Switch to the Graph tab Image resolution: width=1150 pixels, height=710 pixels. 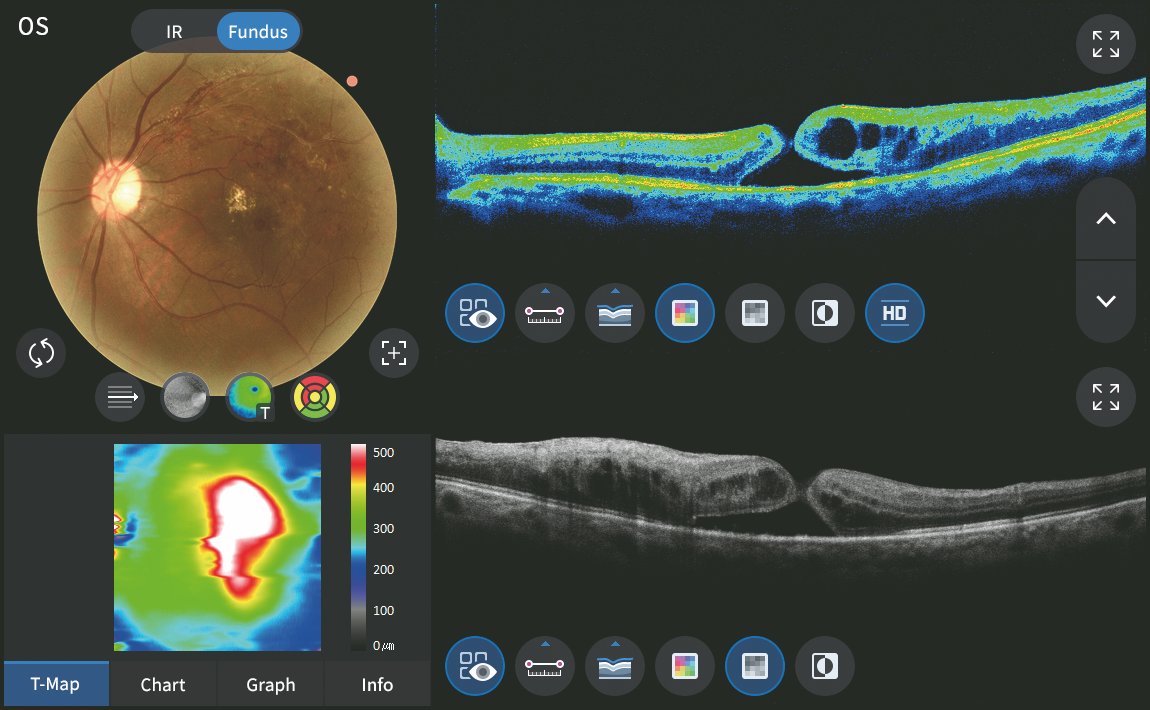click(x=271, y=685)
